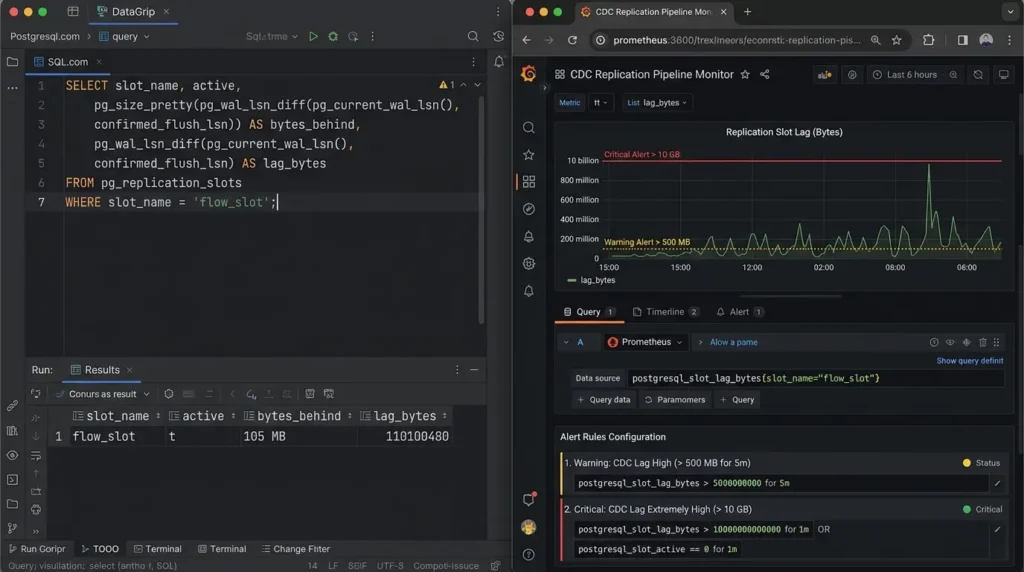Click the + Query button
Image resolution: width=1024 pixels, height=572 pixels.
[x=737, y=400]
